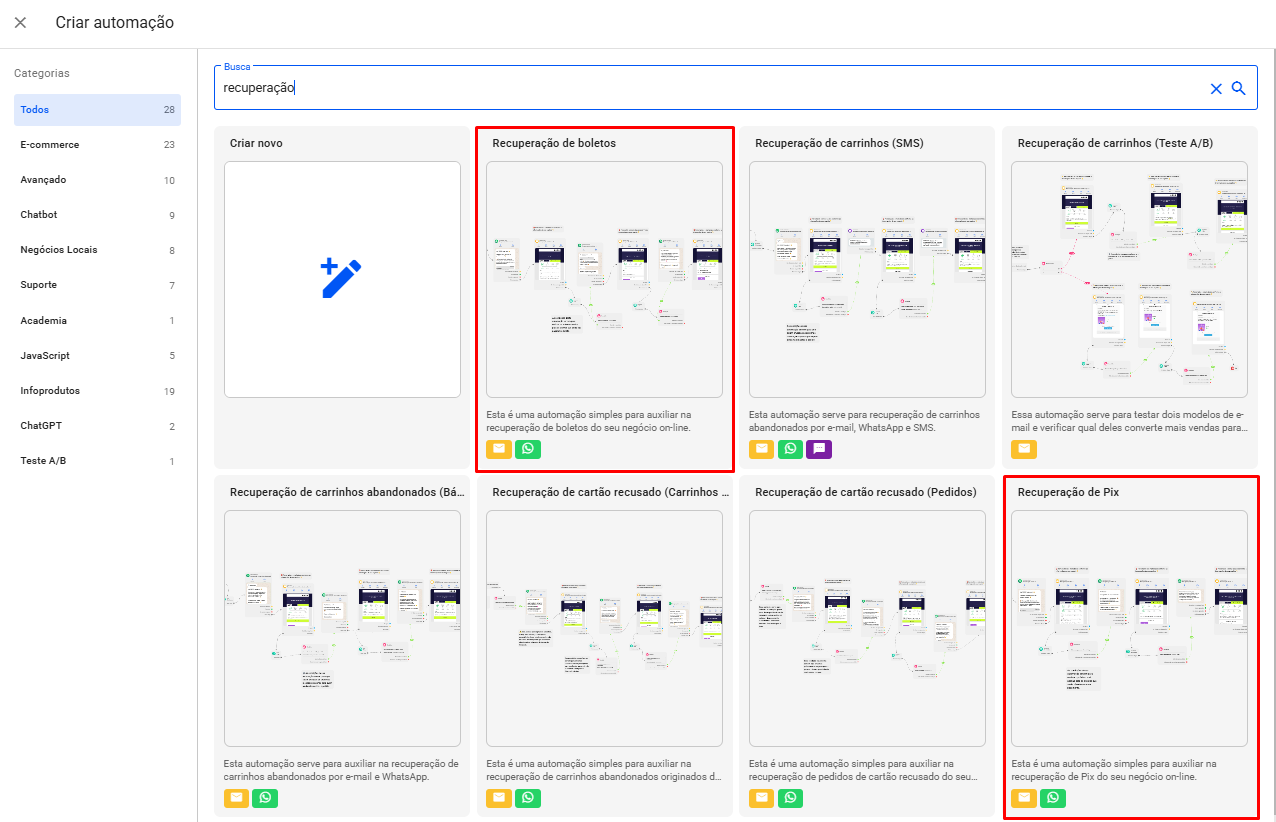Close the Criar automação dialog
1276x822 pixels.
[x=20, y=22]
